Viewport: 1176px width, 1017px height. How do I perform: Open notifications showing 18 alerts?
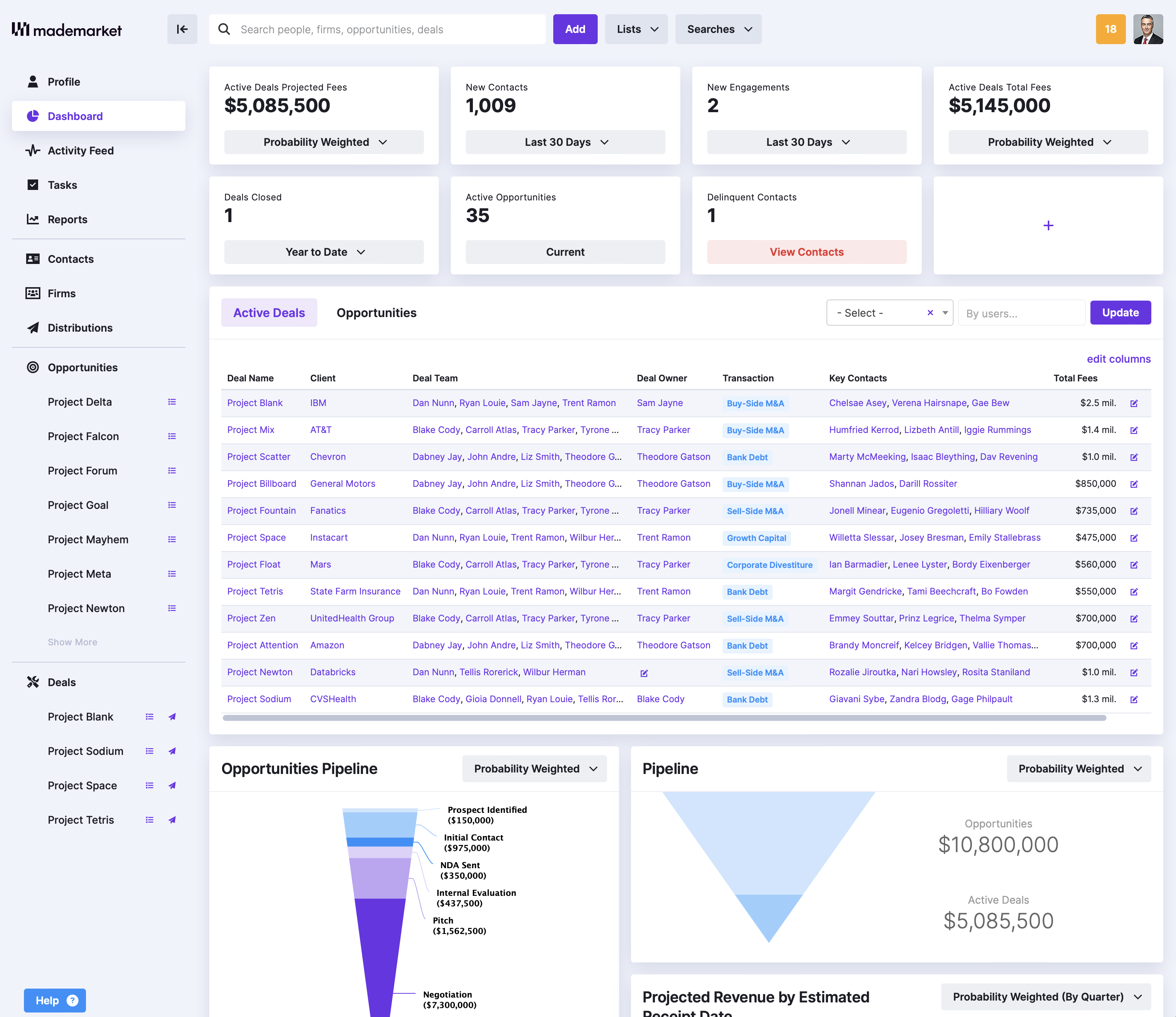pyautogui.click(x=1110, y=29)
